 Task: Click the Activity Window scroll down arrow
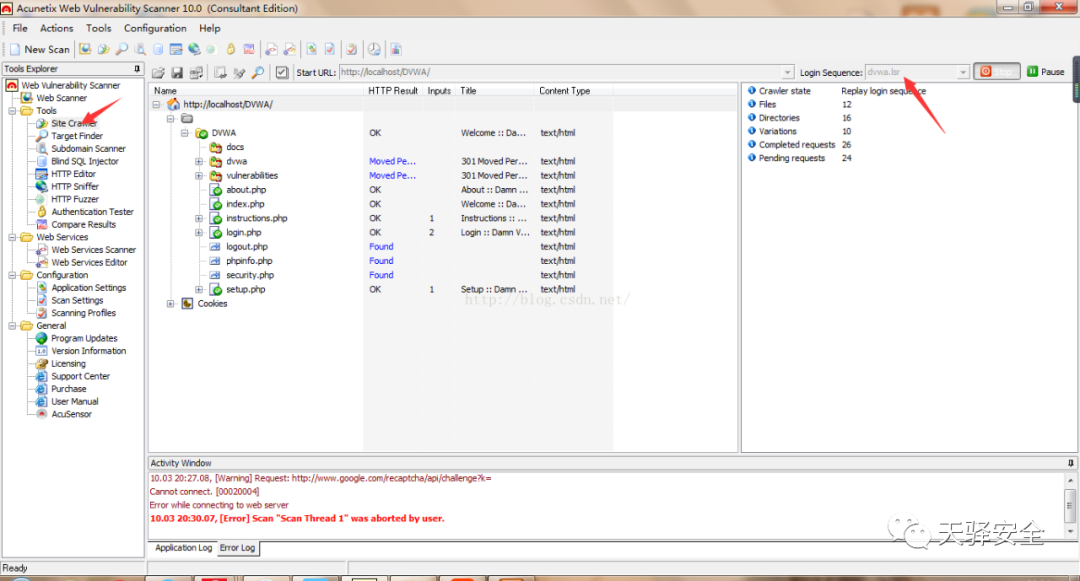[x=1070, y=531]
